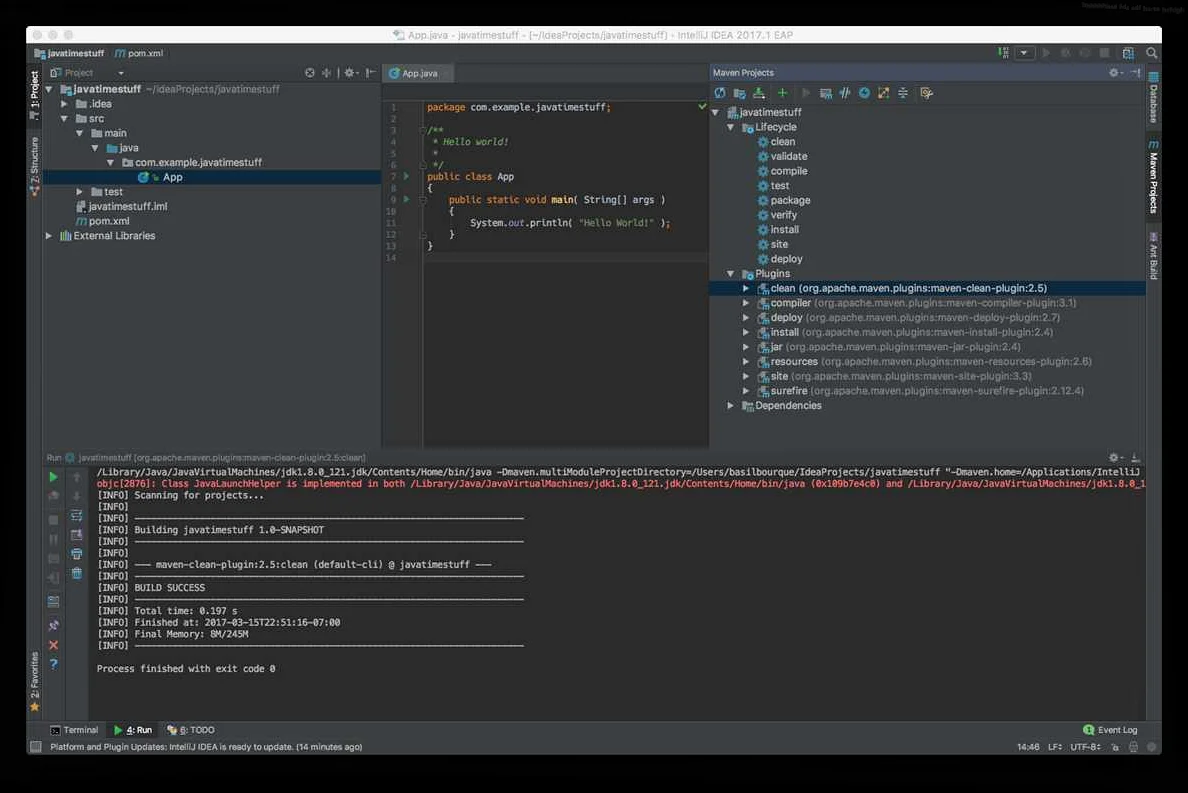The image size is (1188, 793).
Task: Toggle soft-wrap in the Run console
Action: click(76, 515)
